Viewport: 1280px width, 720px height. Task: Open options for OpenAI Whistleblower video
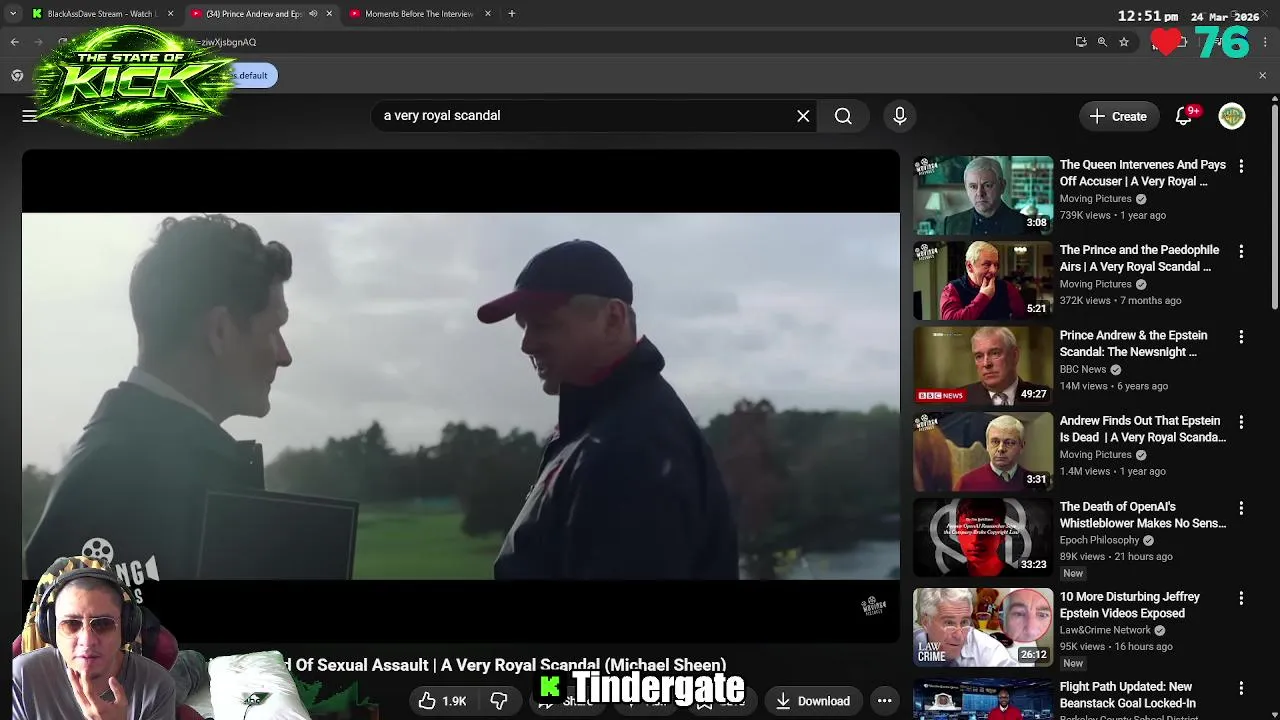pyautogui.click(x=1241, y=508)
